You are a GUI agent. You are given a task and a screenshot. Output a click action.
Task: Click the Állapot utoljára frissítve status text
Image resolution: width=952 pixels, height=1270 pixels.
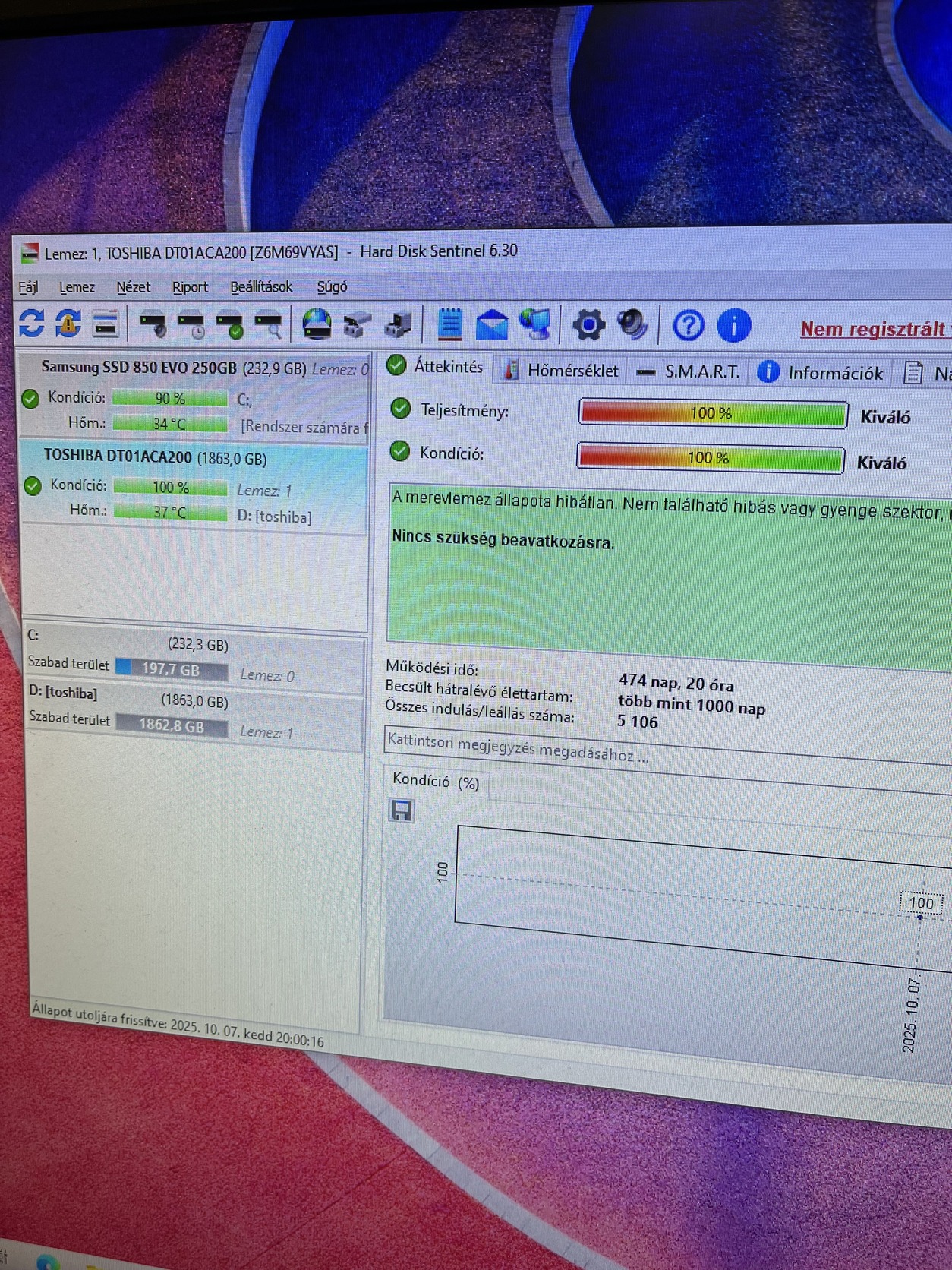[x=178, y=1025]
